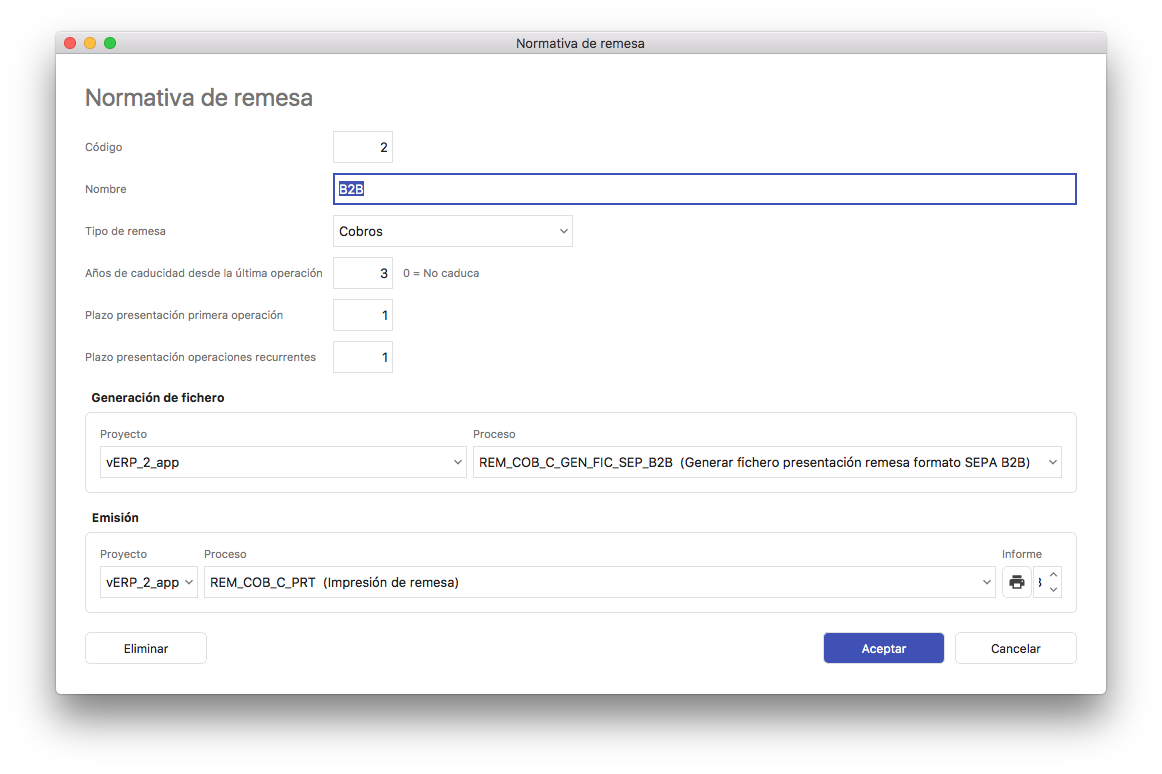
Task: Expand Proyecto dropdown in Generación de fichero
Action: [275, 462]
